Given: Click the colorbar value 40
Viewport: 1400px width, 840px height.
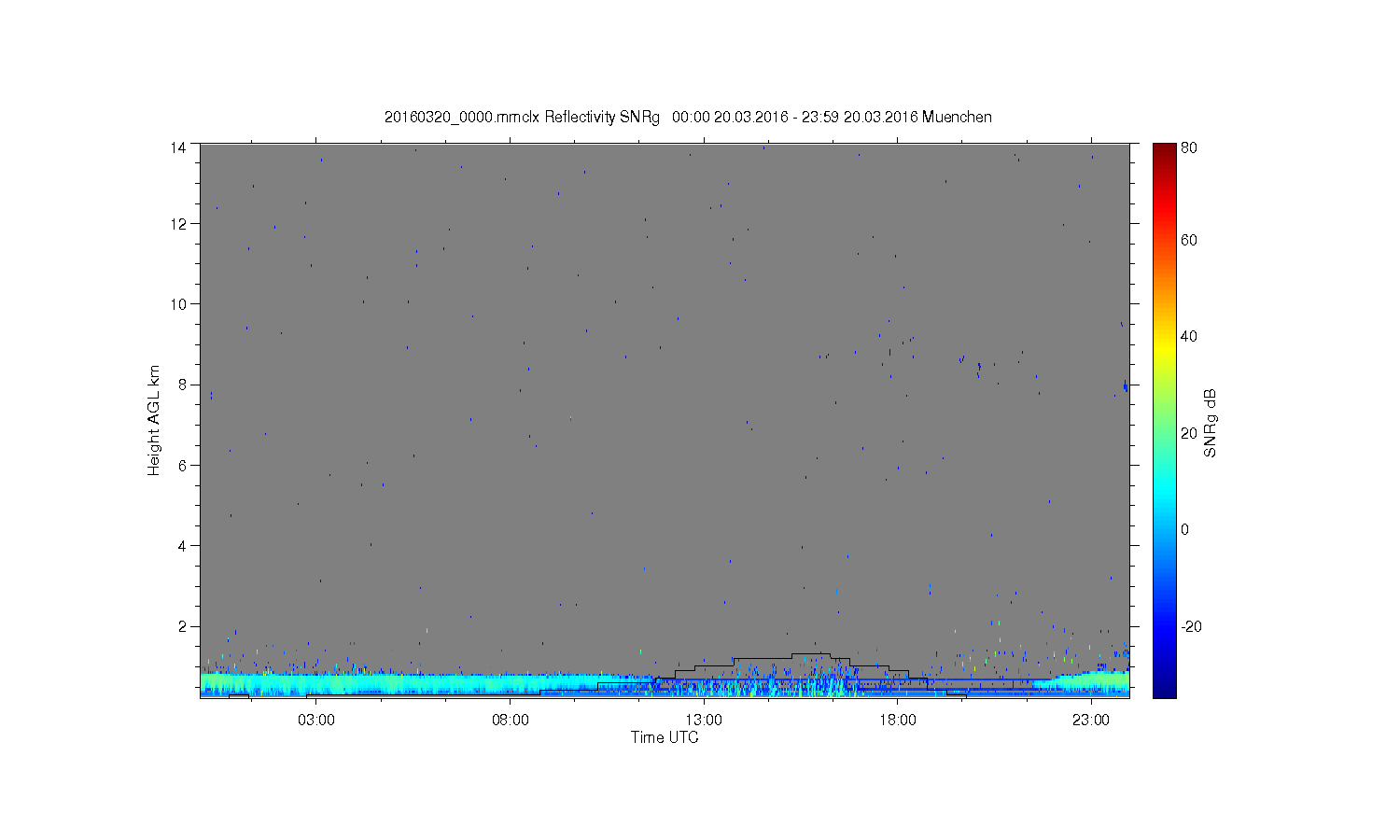Looking at the screenshot, I should point(1189,337).
